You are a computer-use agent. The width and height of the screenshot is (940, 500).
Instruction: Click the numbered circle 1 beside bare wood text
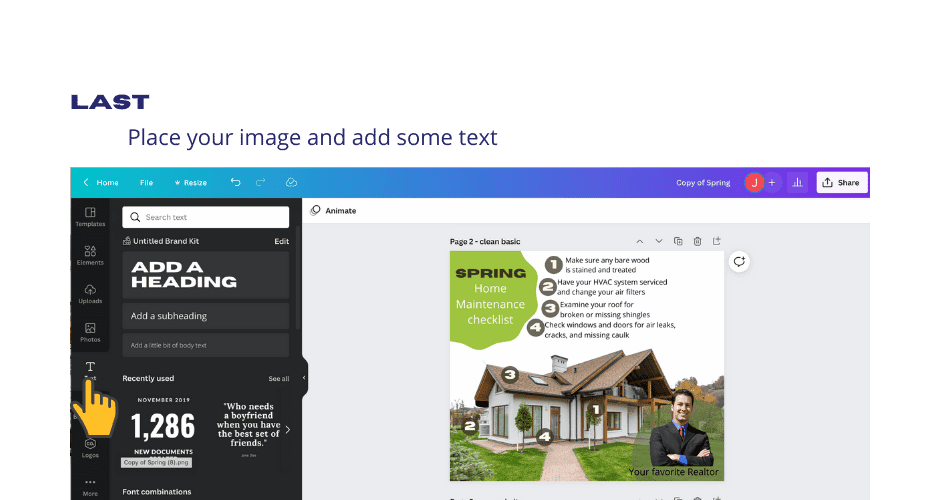(553, 264)
